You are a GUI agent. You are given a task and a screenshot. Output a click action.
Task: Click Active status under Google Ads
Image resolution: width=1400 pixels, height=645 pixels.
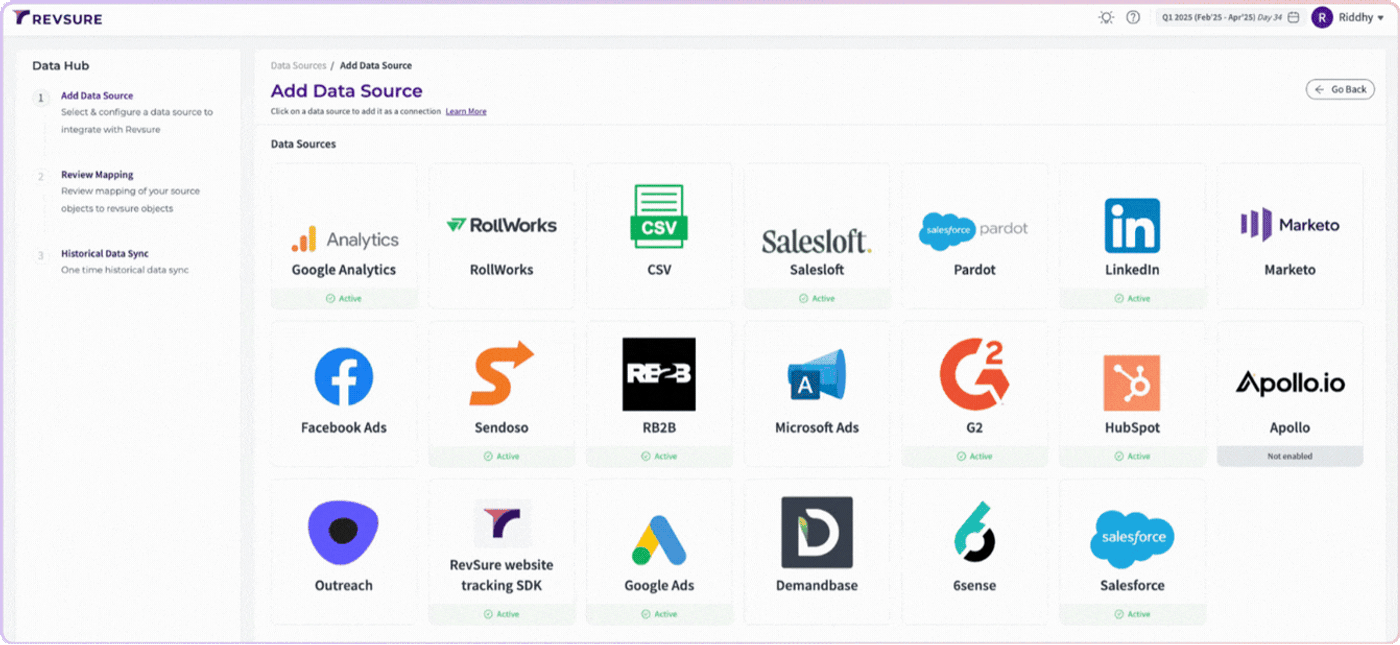(659, 614)
